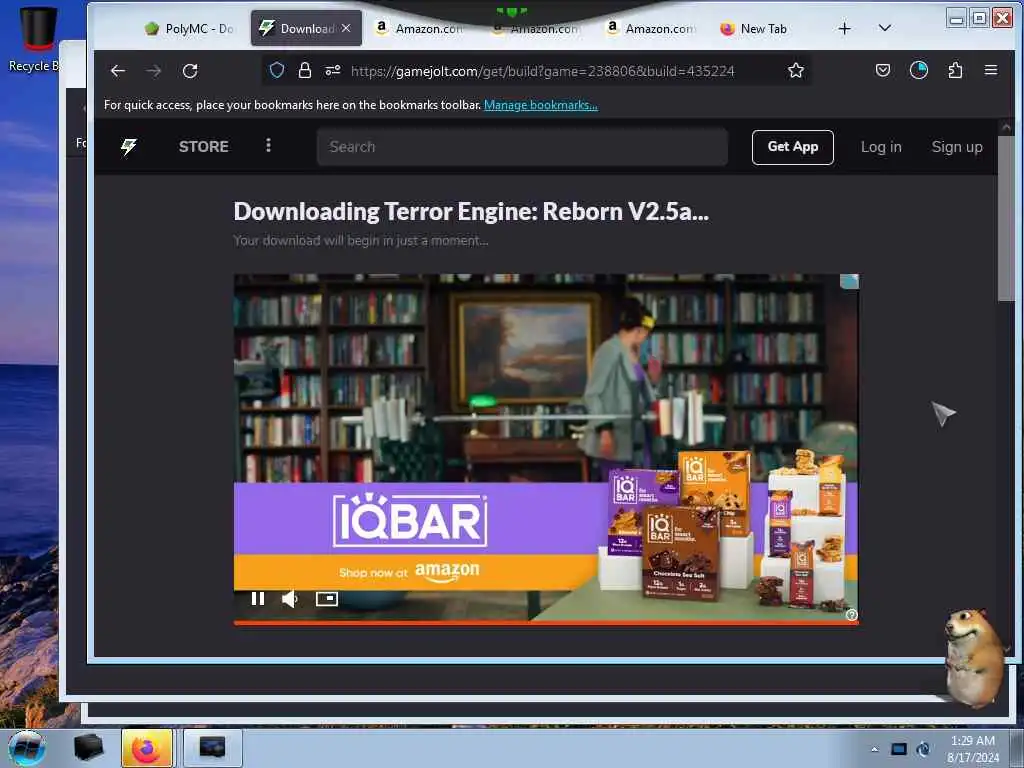
Task: Open a new tab with the plus button
Action: pos(844,29)
